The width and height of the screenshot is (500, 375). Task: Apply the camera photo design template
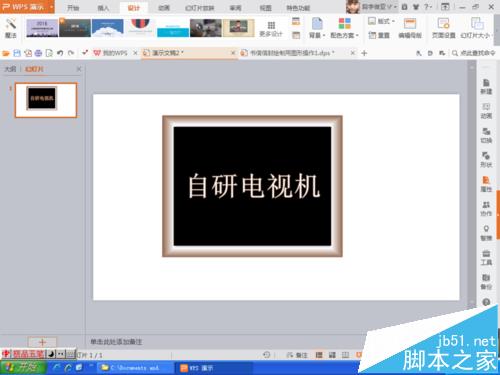point(206,28)
